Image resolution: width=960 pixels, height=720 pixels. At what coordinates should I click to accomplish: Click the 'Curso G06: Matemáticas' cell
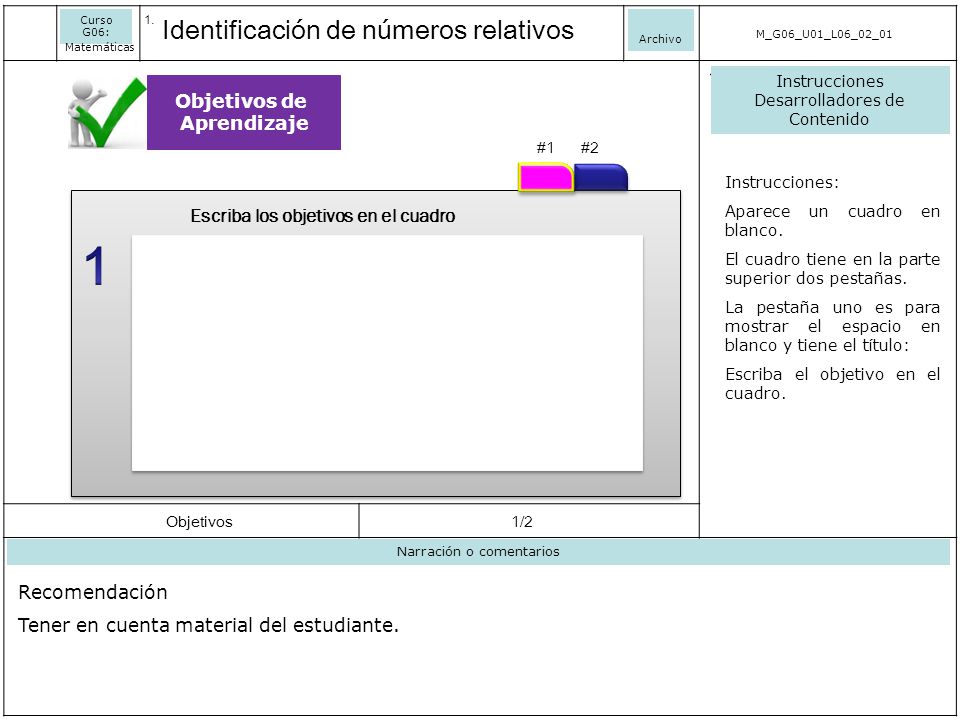[x=97, y=34]
